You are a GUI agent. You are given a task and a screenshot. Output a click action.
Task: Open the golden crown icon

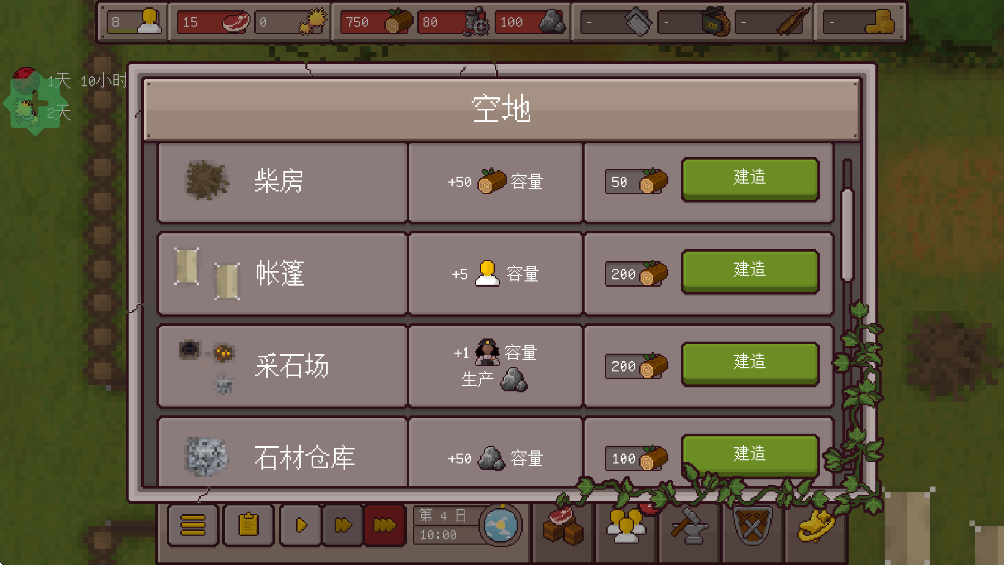tap(816, 525)
